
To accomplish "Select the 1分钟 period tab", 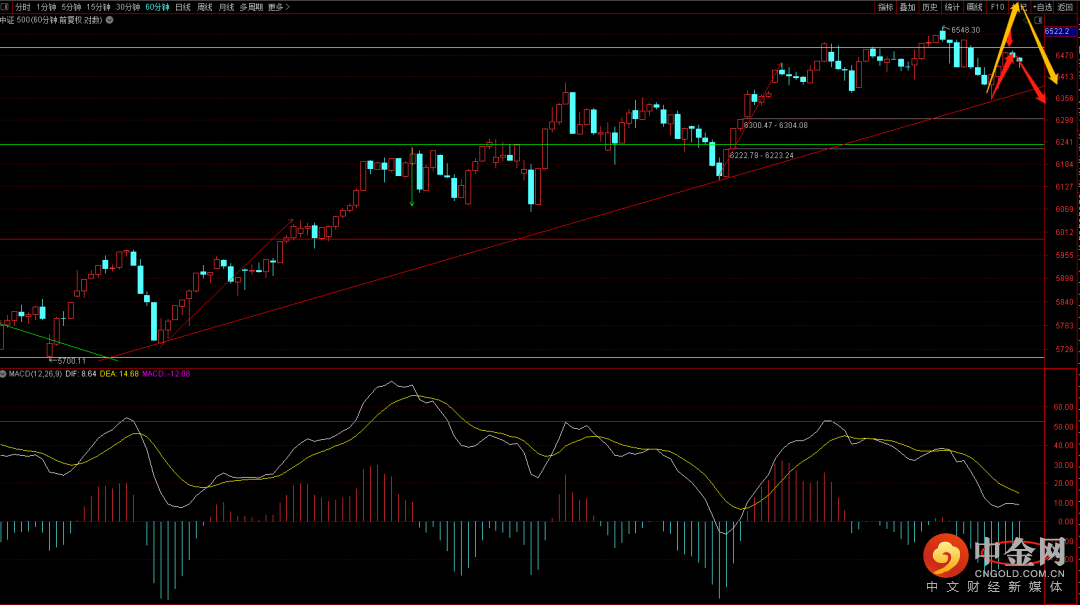I will pyautogui.click(x=46, y=7).
